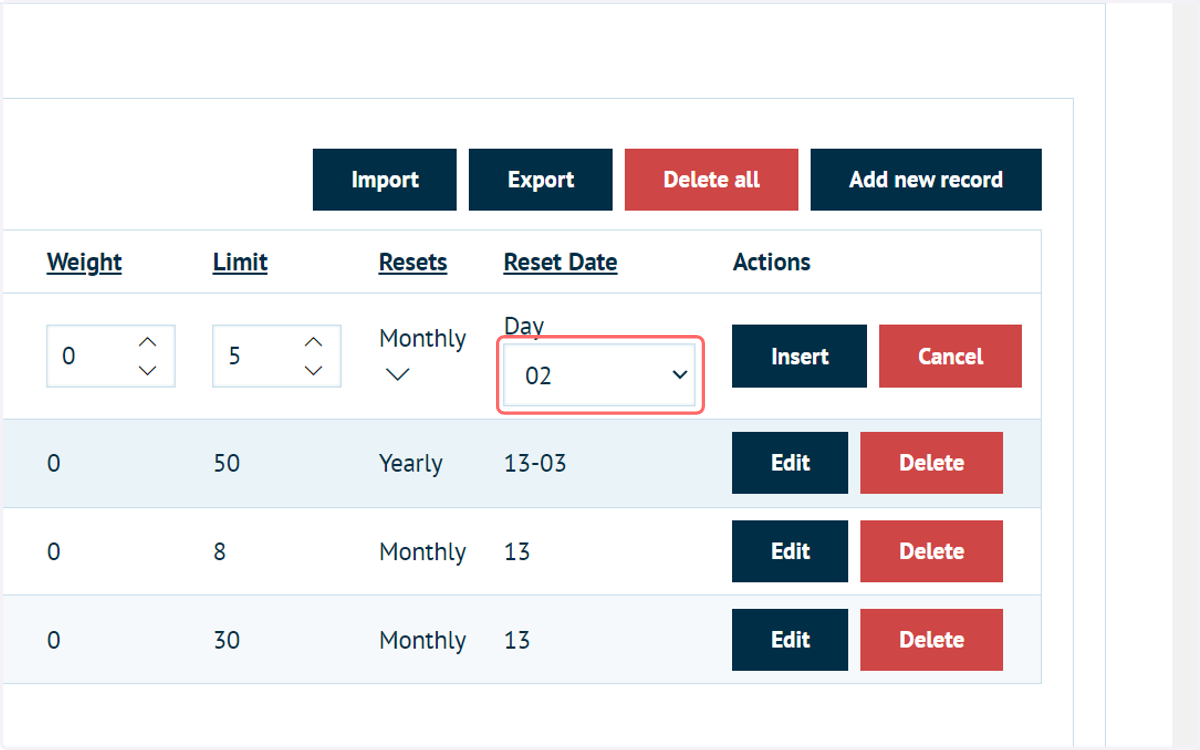Image resolution: width=1200 pixels, height=750 pixels.
Task: Click the Import button
Action: [384, 180]
